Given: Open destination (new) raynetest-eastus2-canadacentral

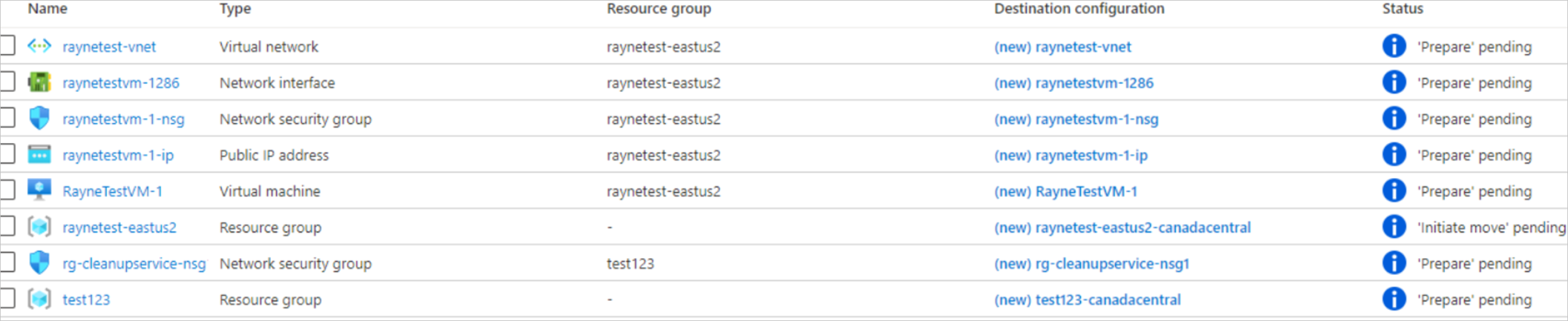Looking at the screenshot, I should 1123,228.
